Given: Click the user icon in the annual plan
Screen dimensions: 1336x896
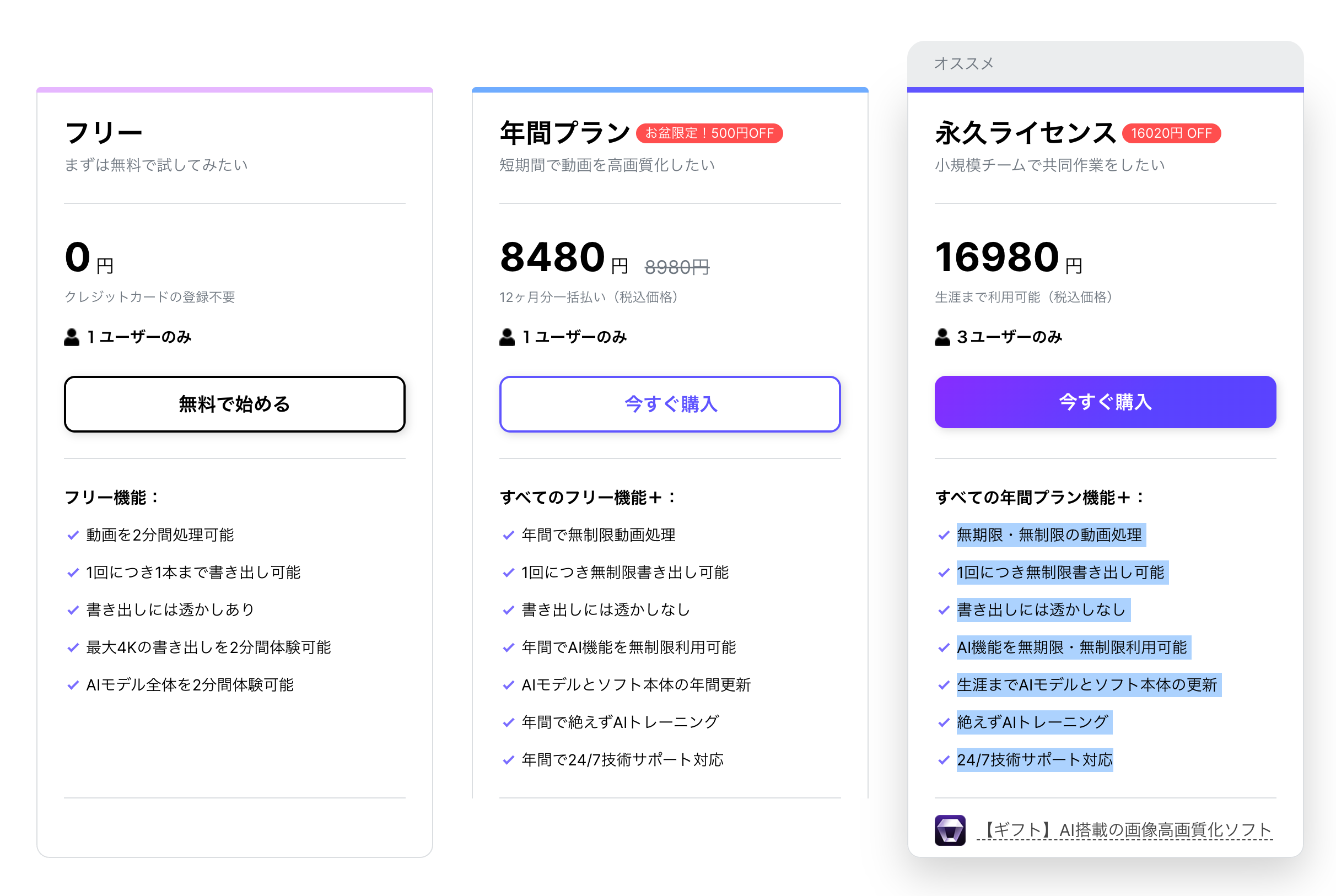Looking at the screenshot, I should [x=507, y=337].
